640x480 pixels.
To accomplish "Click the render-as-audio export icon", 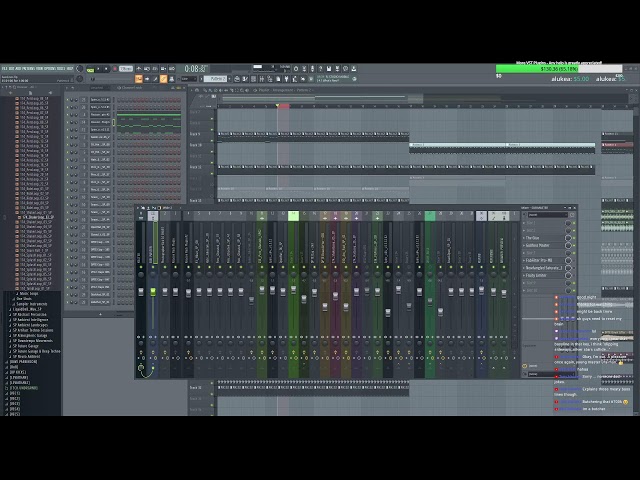I will click(x=337, y=69).
